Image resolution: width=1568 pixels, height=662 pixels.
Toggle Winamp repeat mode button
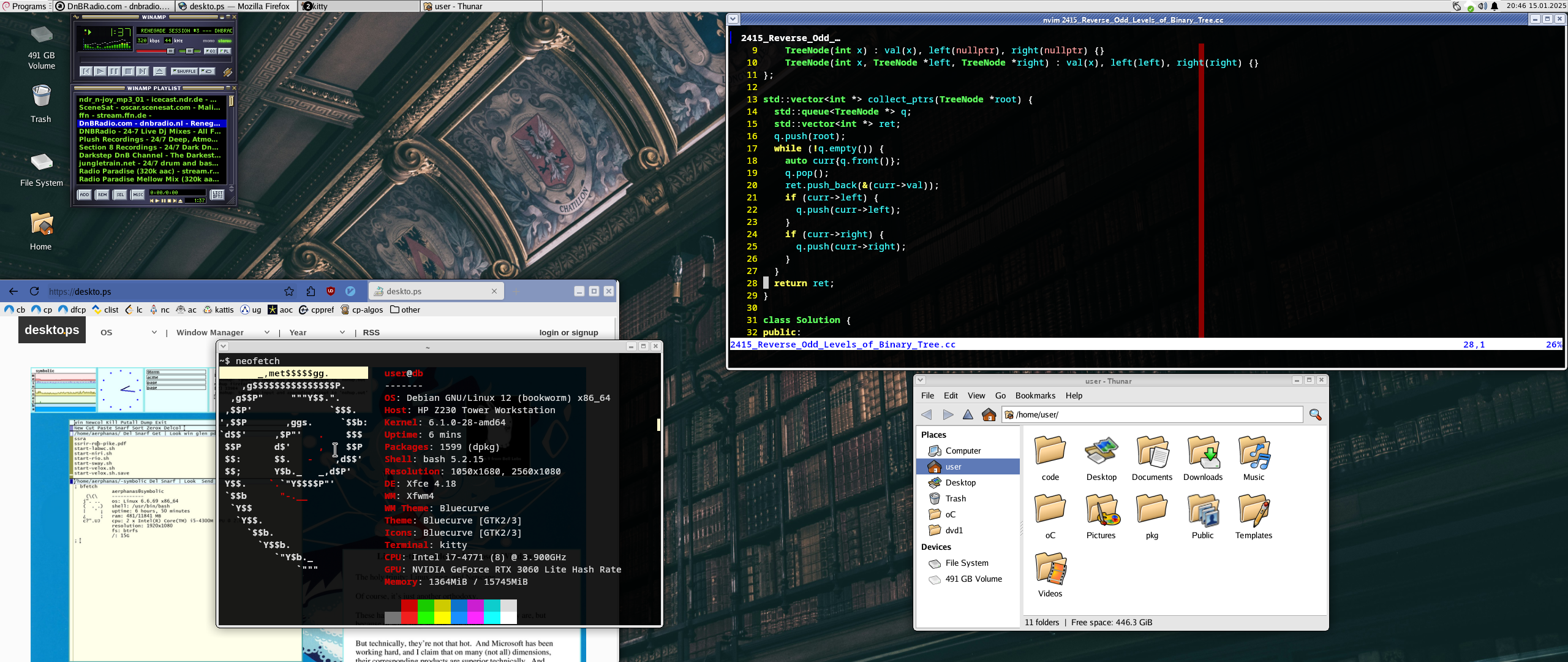point(208,72)
